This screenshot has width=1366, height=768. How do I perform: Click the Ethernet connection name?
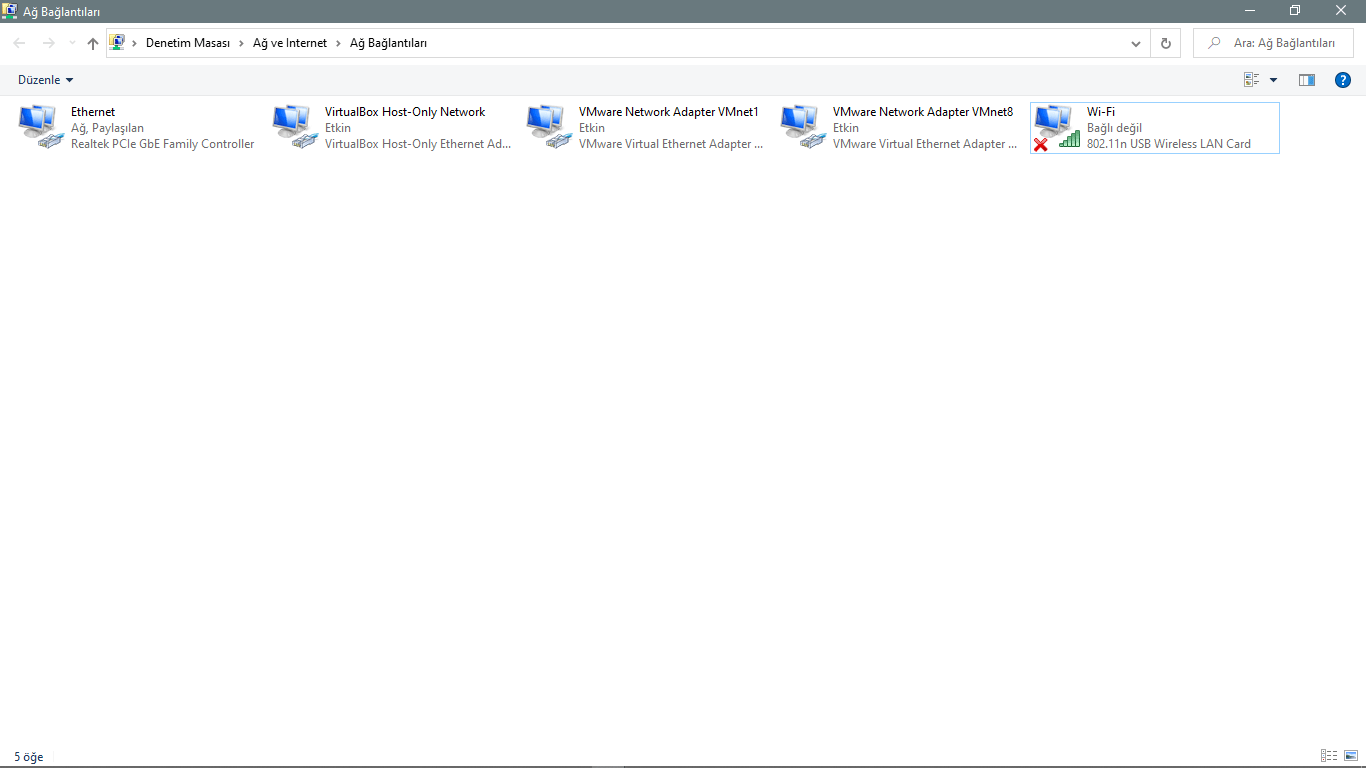point(93,112)
